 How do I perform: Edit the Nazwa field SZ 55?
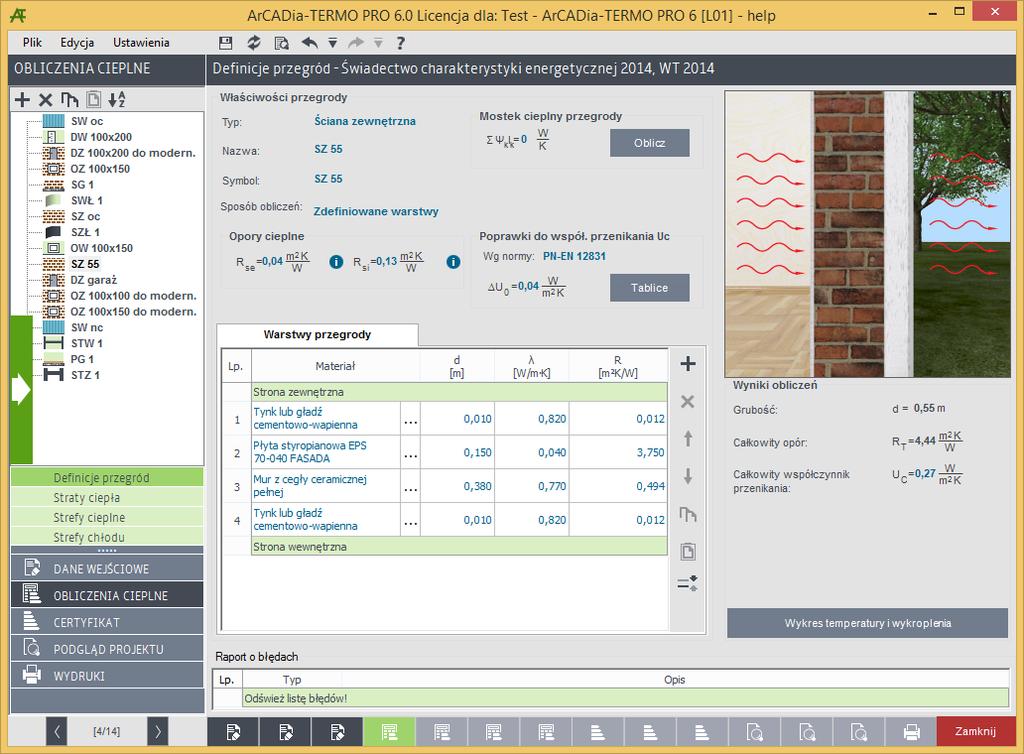(328, 149)
